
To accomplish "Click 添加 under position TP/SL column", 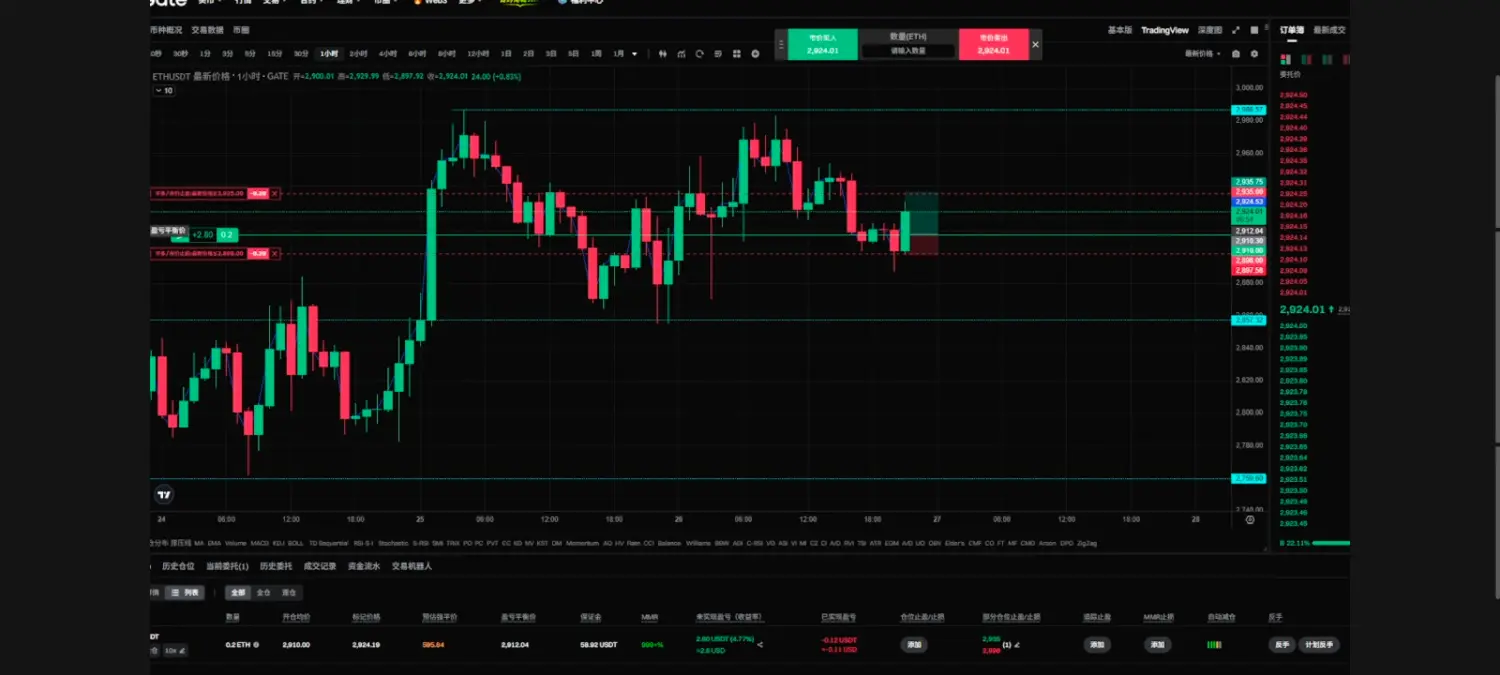I will pyautogui.click(x=914, y=645).
